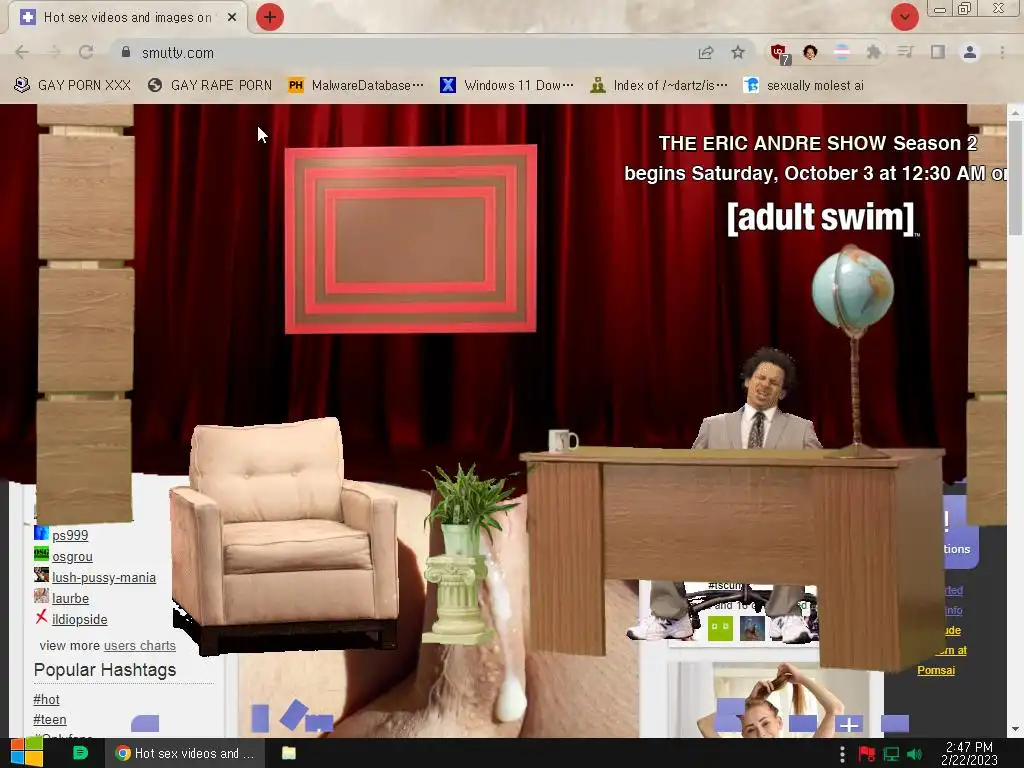
Task: Expand the system tray overflow dots
Action: [842, 754]
